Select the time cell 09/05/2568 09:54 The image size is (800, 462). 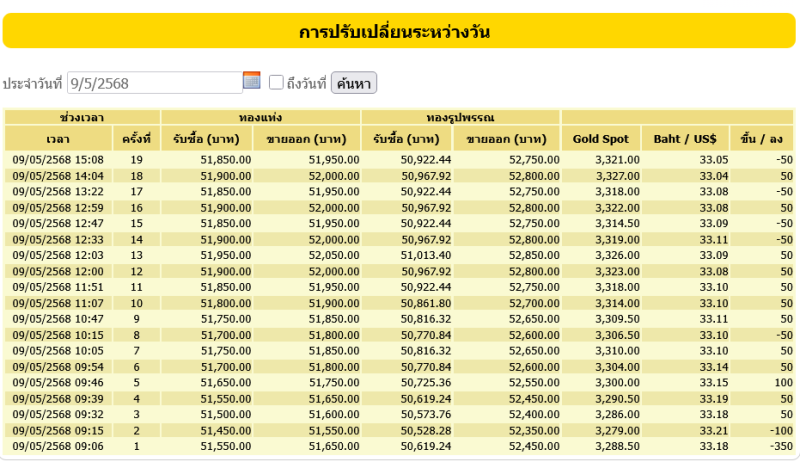click(x=58, y=367)
